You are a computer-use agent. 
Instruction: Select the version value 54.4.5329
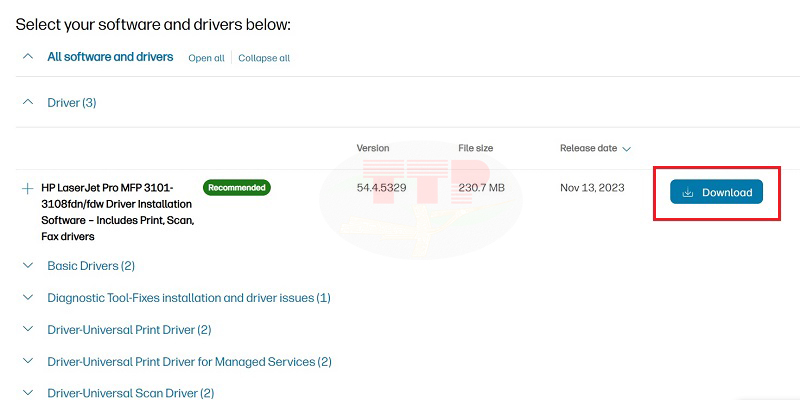coord(381,188)
